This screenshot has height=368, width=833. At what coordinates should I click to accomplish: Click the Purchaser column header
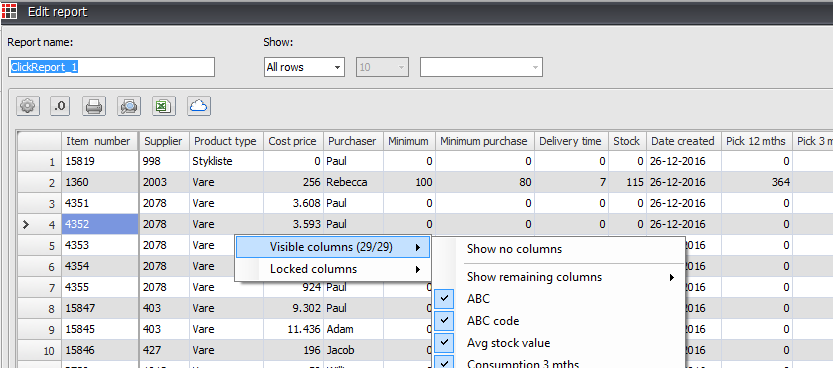[353, 141]
